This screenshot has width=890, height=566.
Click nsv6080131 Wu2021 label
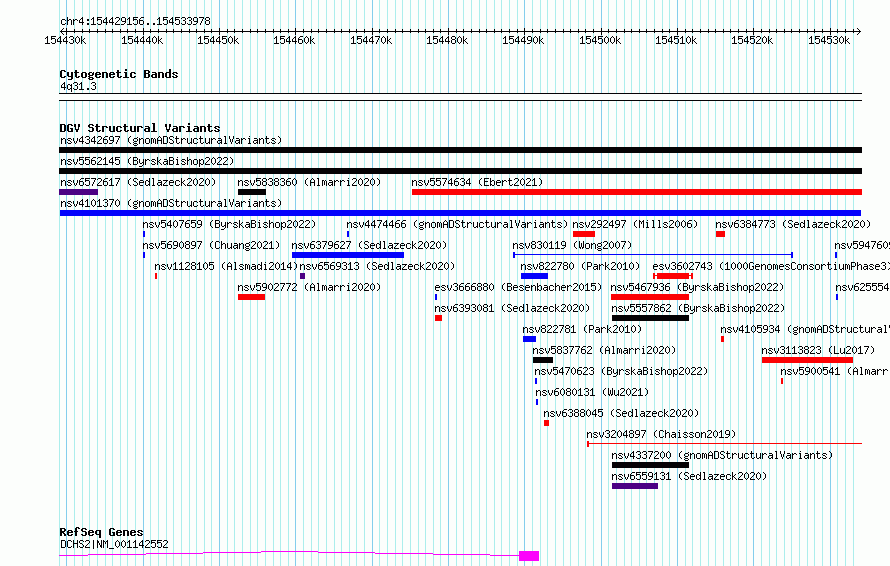coord(592,392)
